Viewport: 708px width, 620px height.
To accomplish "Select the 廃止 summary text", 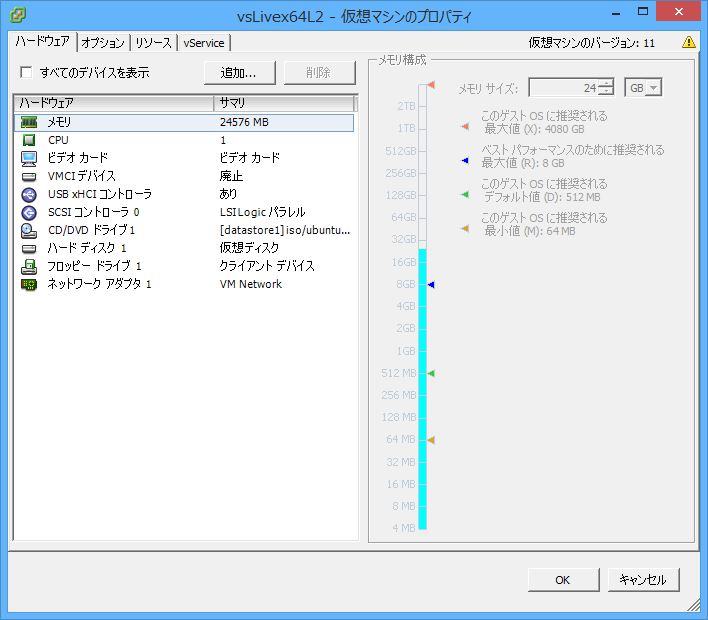I will [231, 176].
